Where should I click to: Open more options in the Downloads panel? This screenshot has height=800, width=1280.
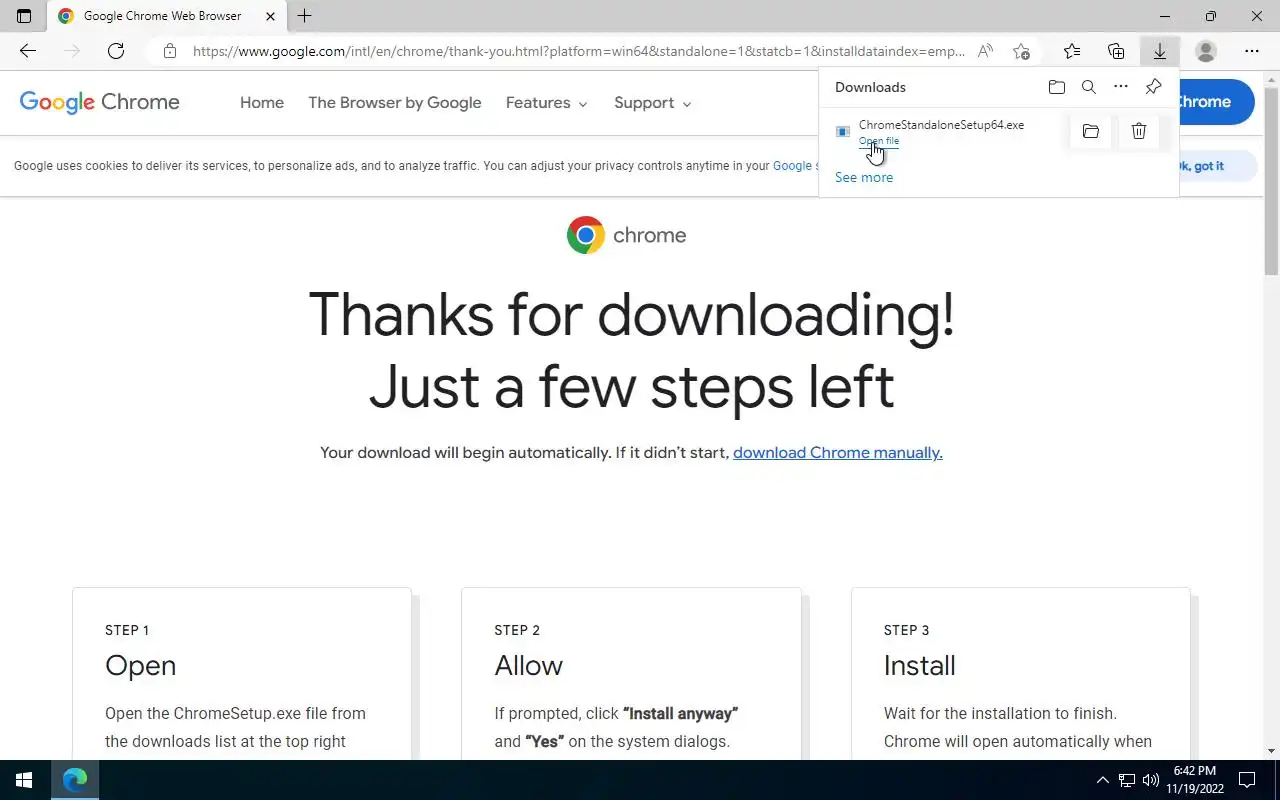[x=1121, y=87]
